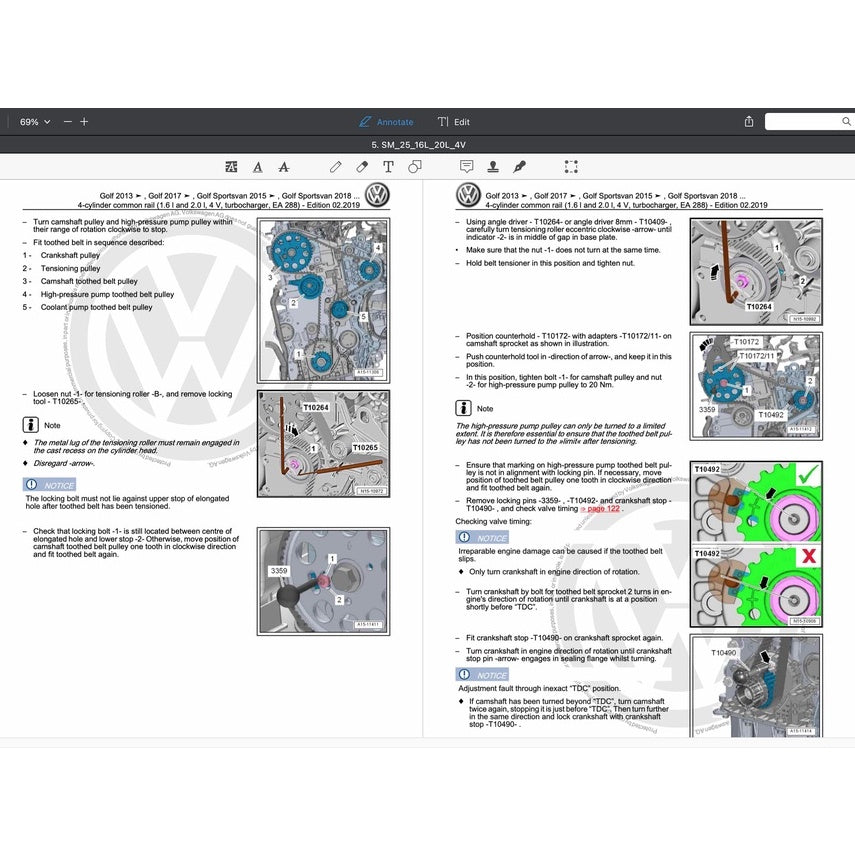Select the eraser tool
This screenshot has width=855, height=855.
click(362, 167)
